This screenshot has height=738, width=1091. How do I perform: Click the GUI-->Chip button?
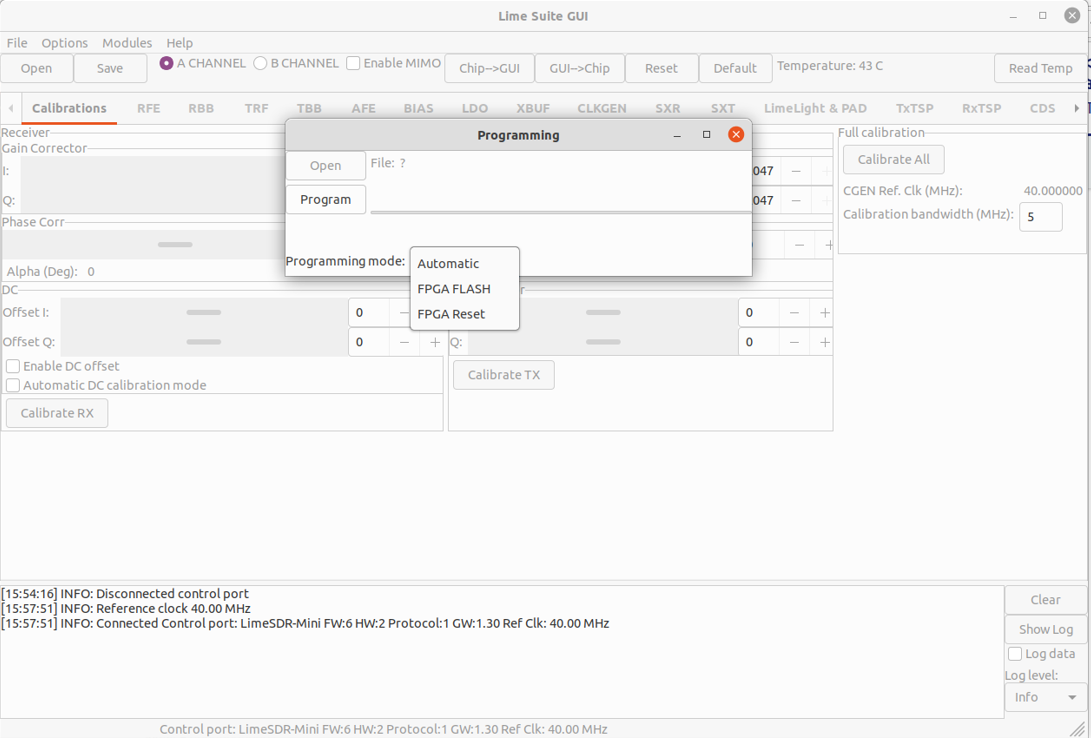click(x=580, y=68)
